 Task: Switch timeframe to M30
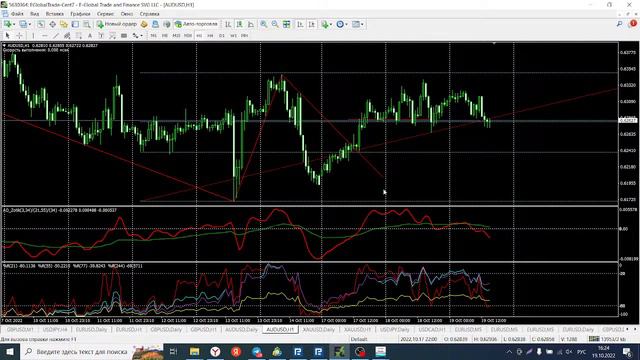coord(187,36)
